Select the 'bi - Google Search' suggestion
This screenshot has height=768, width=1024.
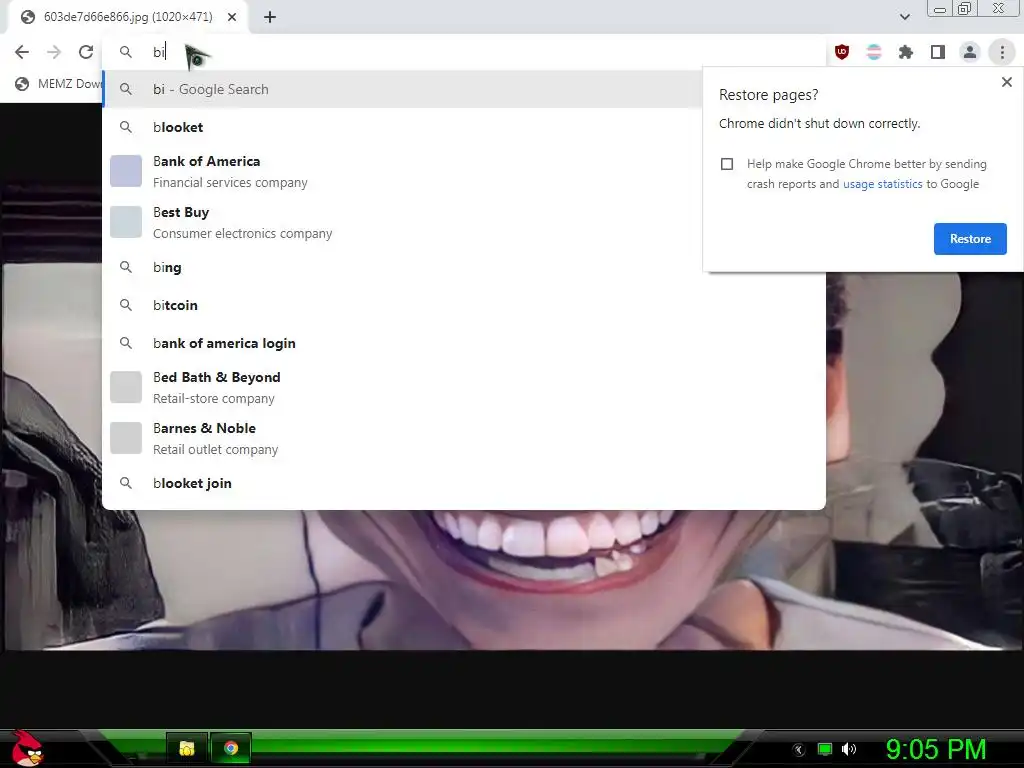click(x=402, y=89)
